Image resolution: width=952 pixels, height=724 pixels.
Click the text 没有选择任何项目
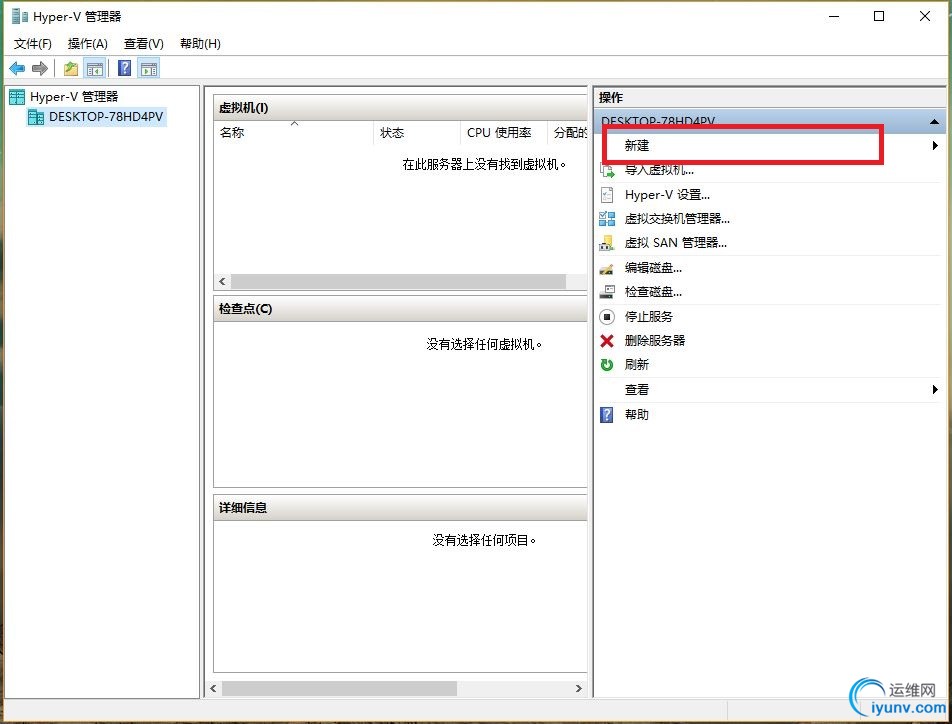(x=484, y=540)
